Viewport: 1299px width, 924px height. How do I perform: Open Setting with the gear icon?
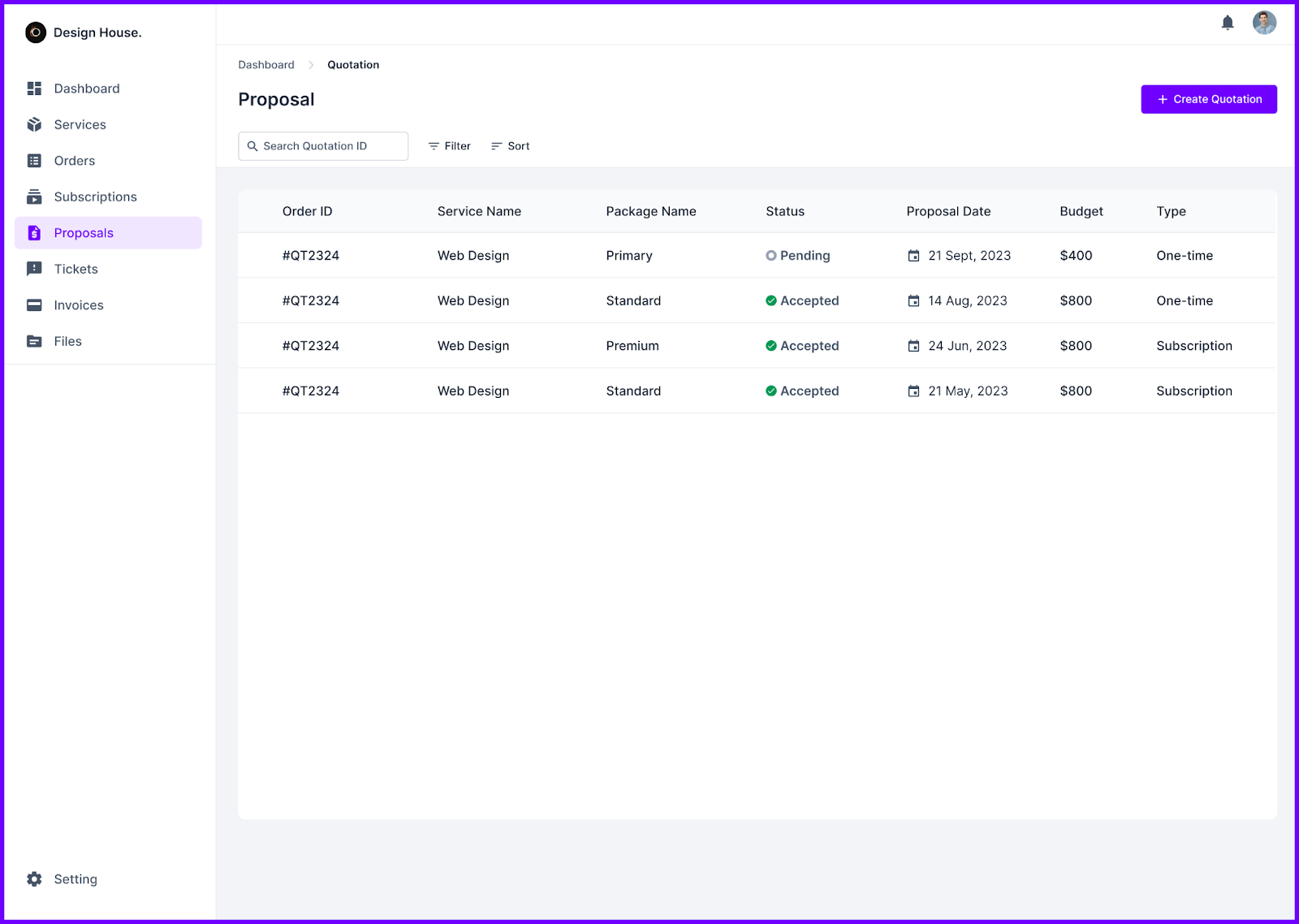coord(34,879)
